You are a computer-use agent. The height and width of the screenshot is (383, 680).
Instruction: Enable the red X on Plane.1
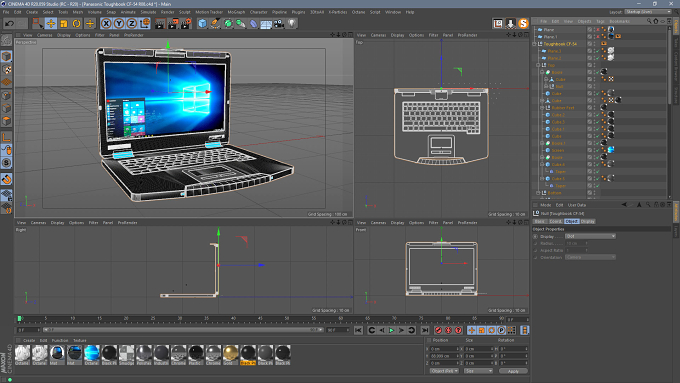pos(598,37)
